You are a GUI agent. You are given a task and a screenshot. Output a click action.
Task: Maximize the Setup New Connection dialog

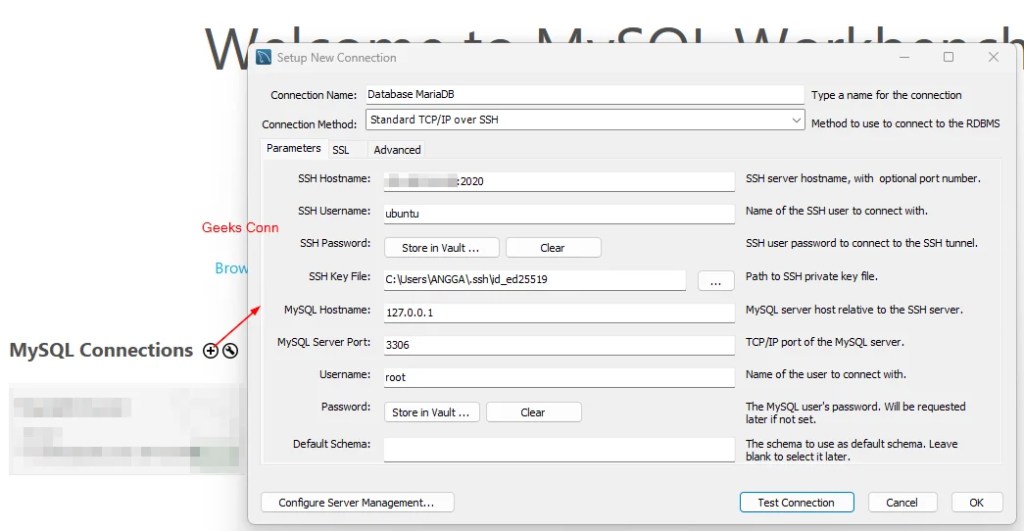[x=948, y=57]
